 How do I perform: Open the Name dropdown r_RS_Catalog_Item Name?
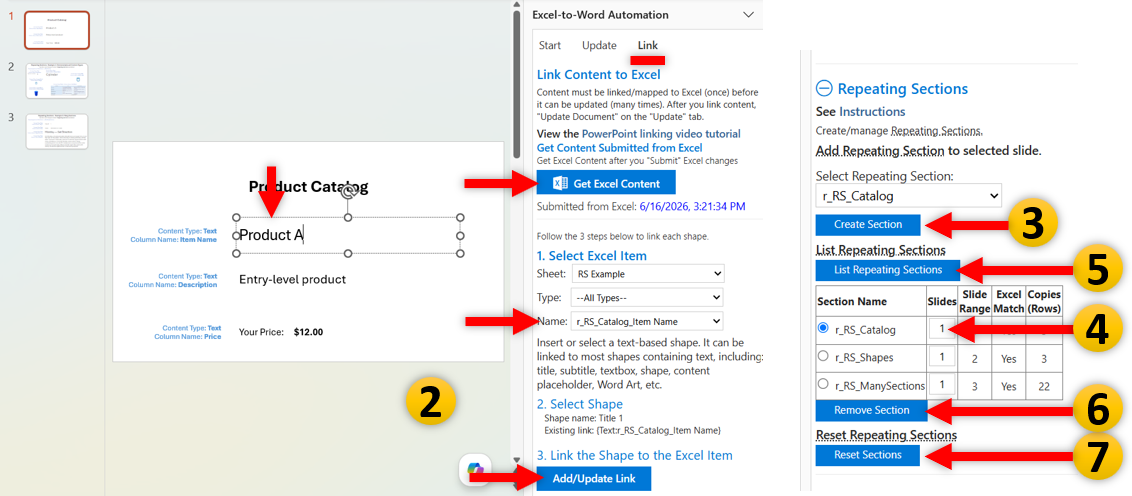coord(648,321)
